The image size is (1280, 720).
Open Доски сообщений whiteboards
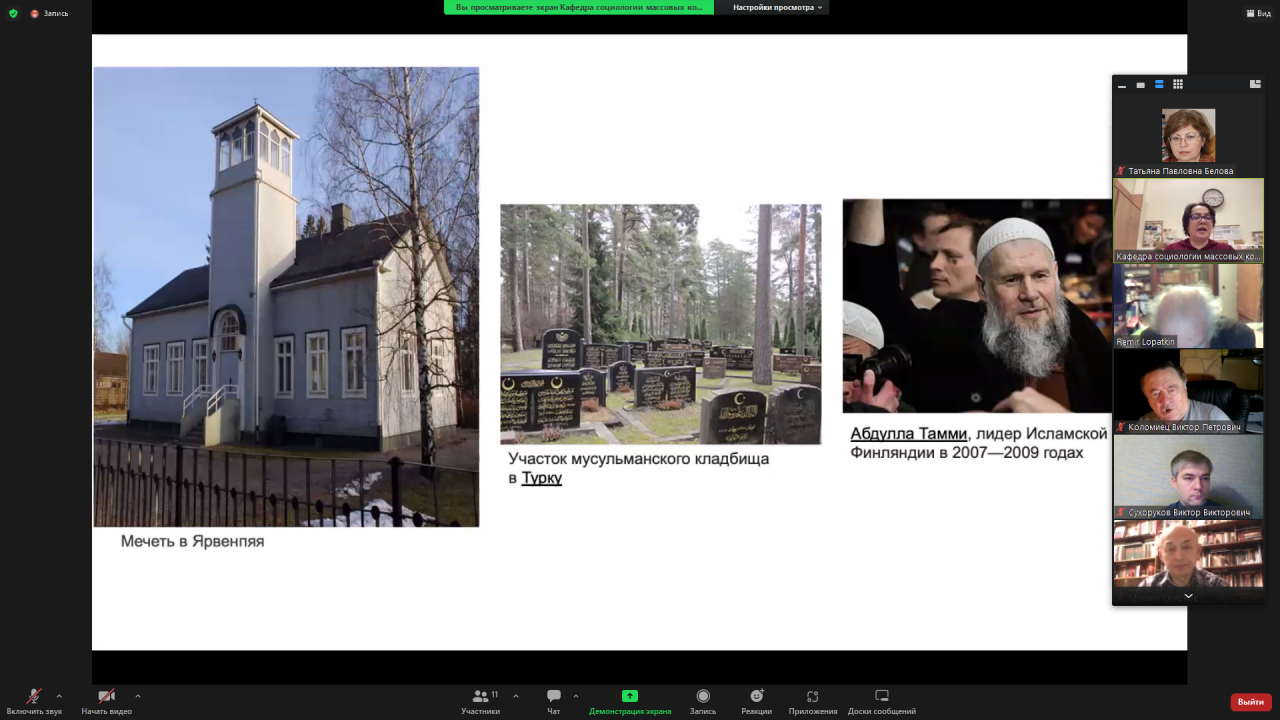pyautogui.click(x=881, y=702)
